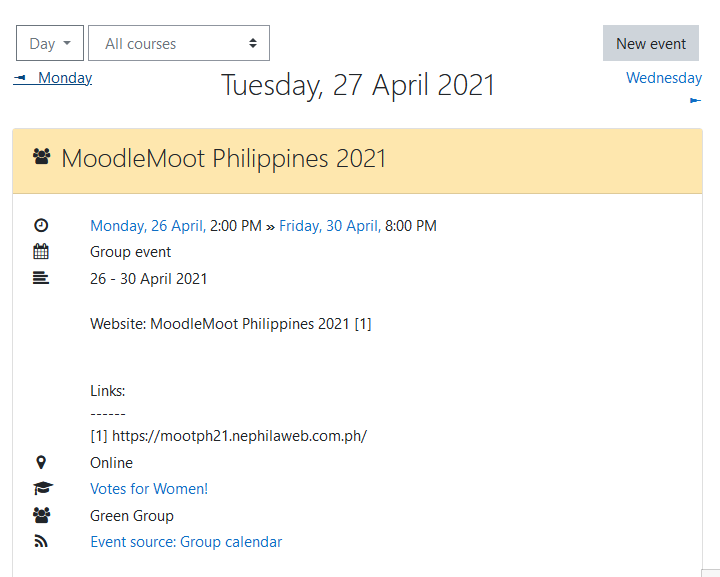Screen dimensions: 720x577
Task: Click the RSS feed icon for event source
Action: (41, 541)
